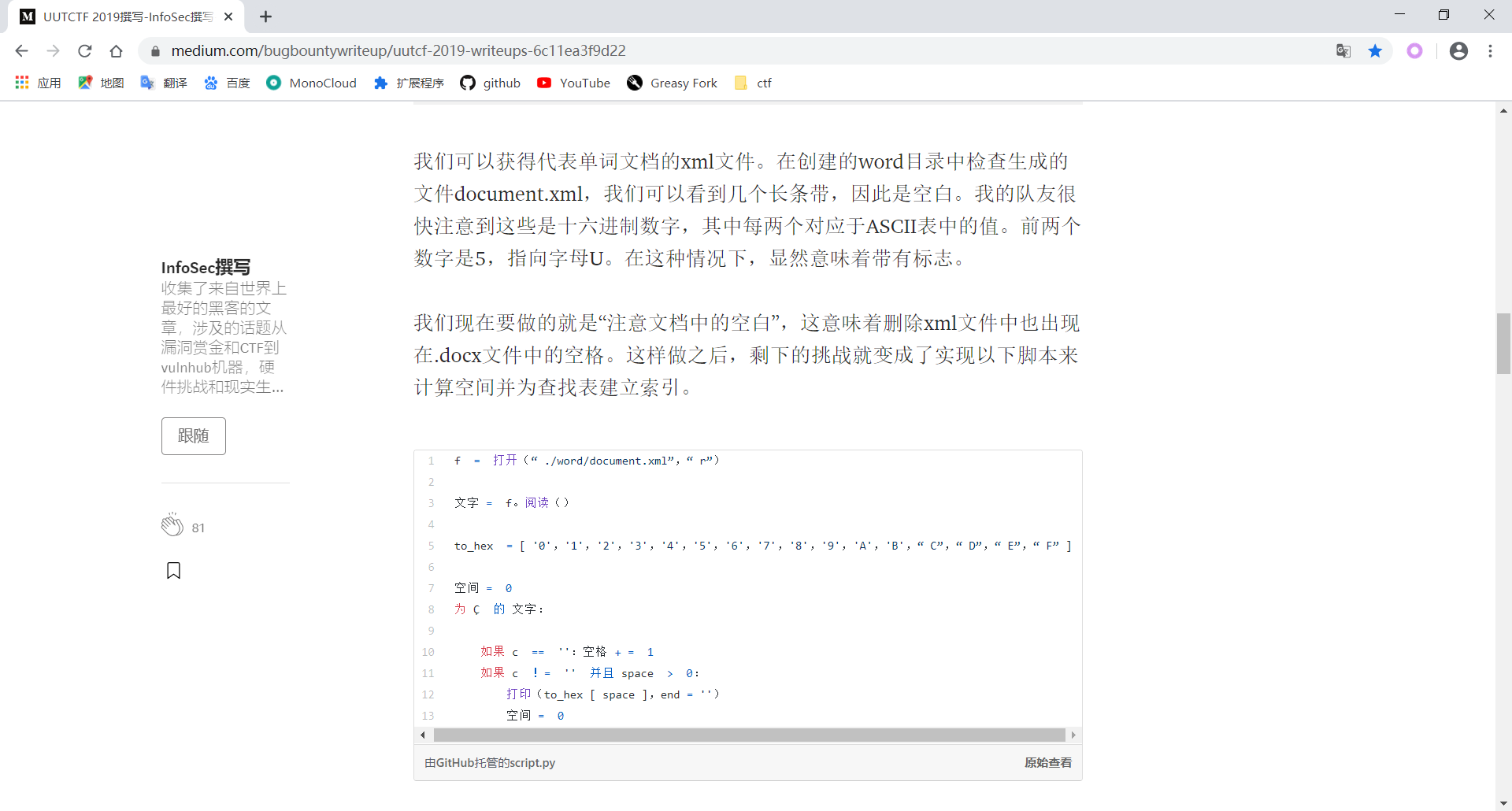The image size is (1512, 811).
Task: Clap for the article
Action: [x=172, y=526]
